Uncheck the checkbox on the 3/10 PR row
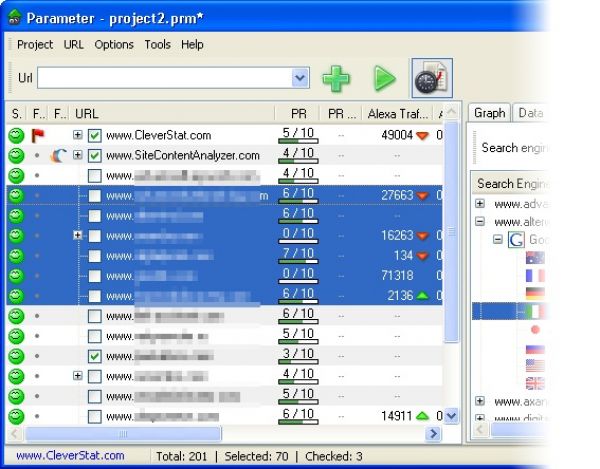The width and height of the screenshot is (600, 469). tap(95, 356)
